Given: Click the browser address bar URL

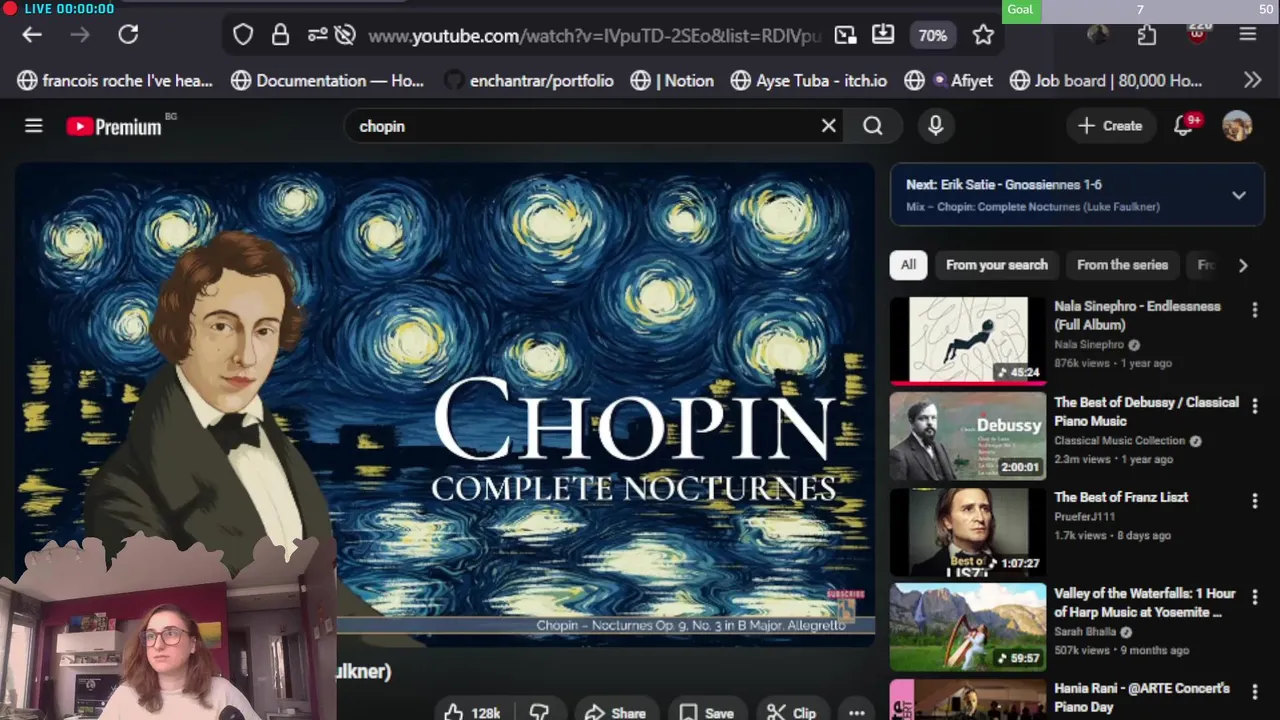Looking at the screenshot, I should (x=594, y=36).
